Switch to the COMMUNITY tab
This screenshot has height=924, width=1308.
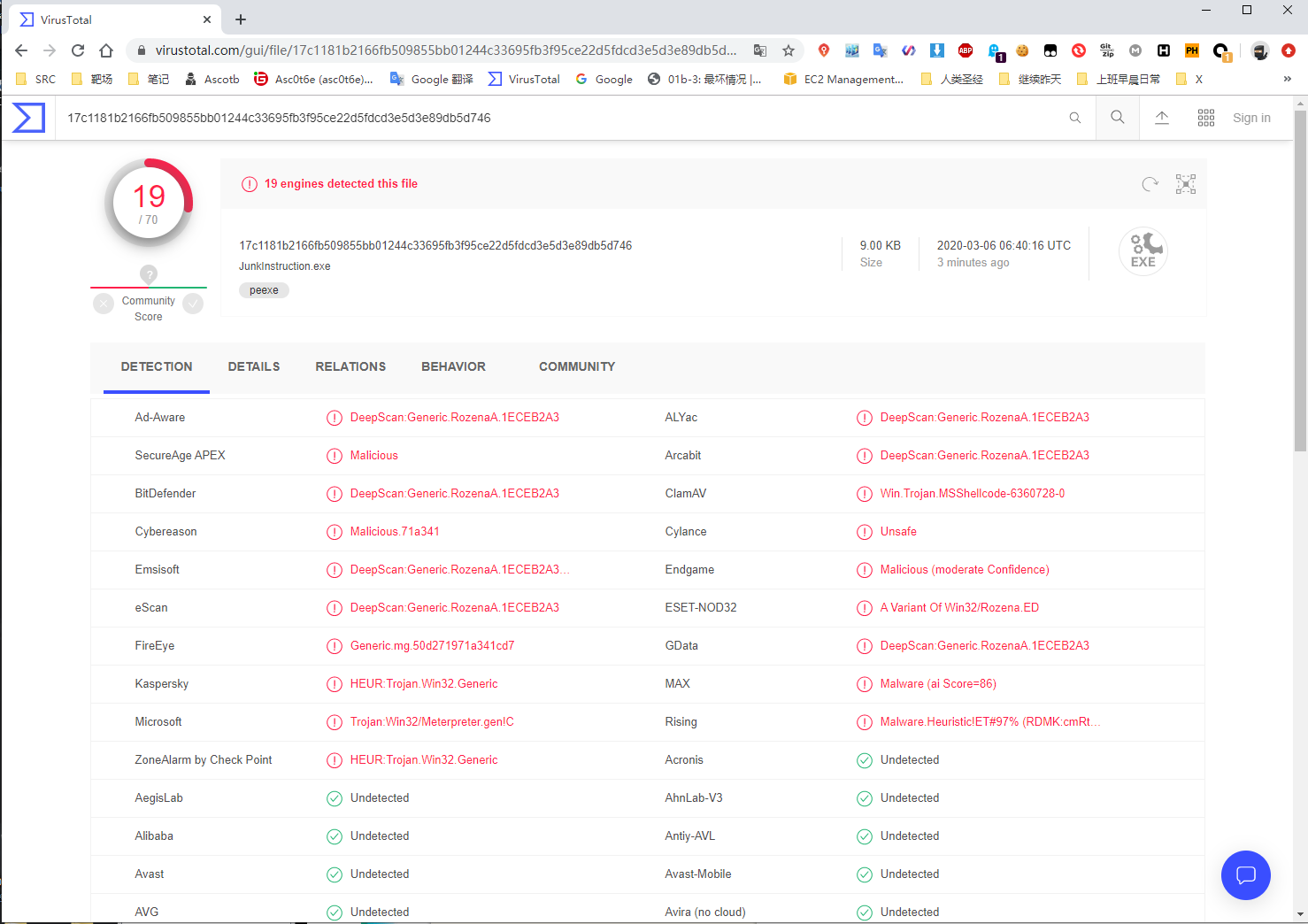(577, 366)
